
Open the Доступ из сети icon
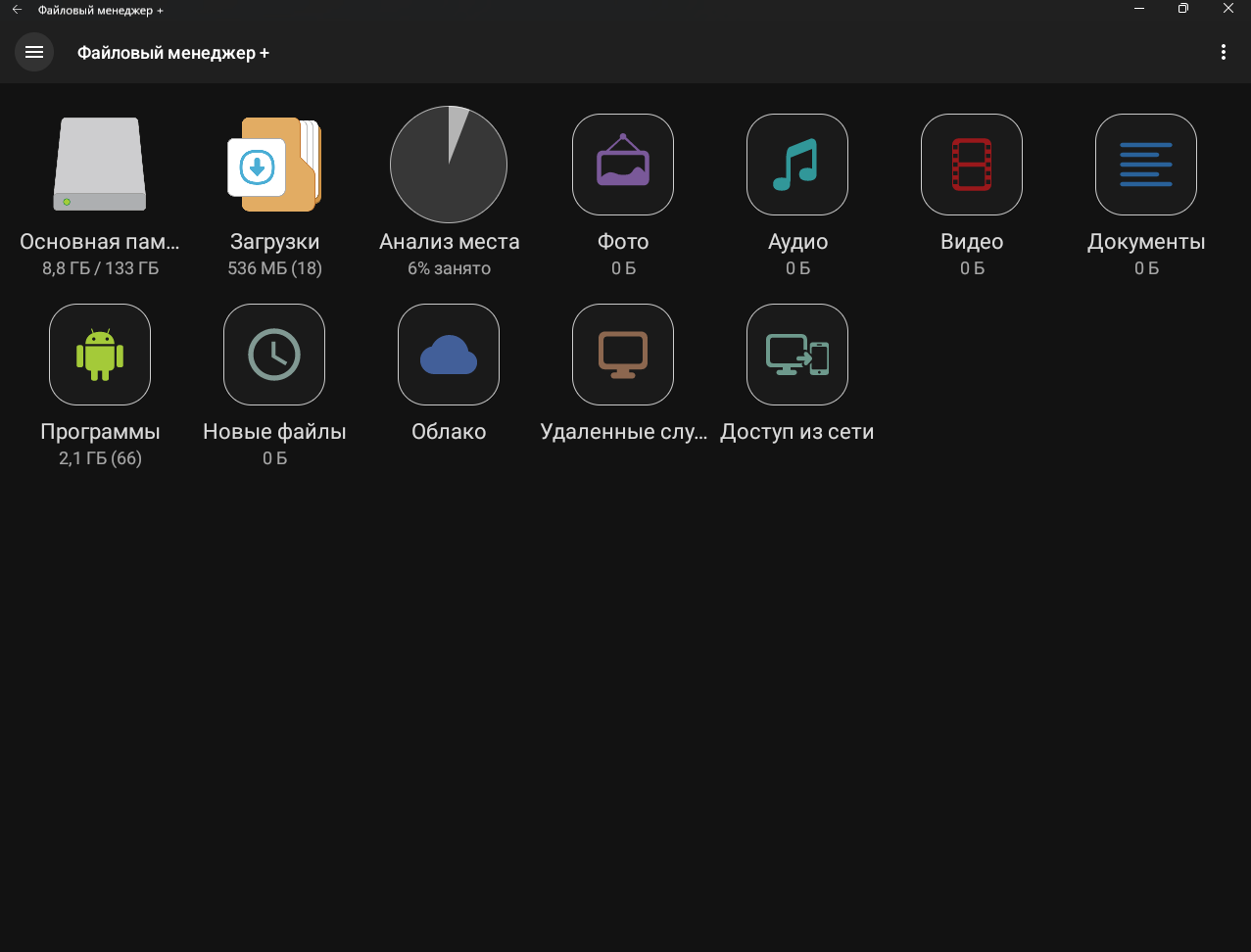797,355
